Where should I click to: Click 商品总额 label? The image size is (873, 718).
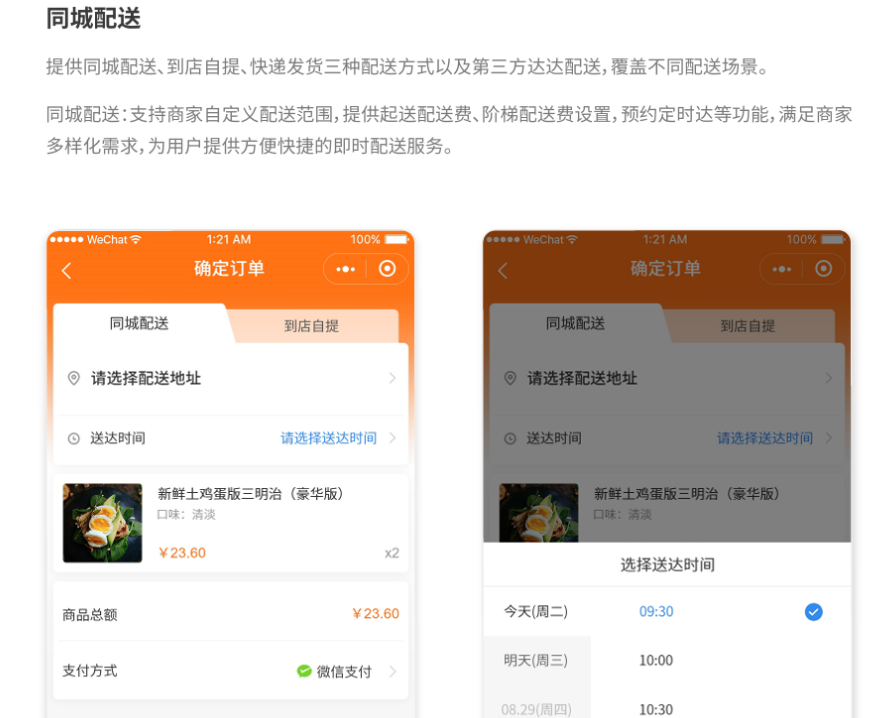(x=90, y=614)
